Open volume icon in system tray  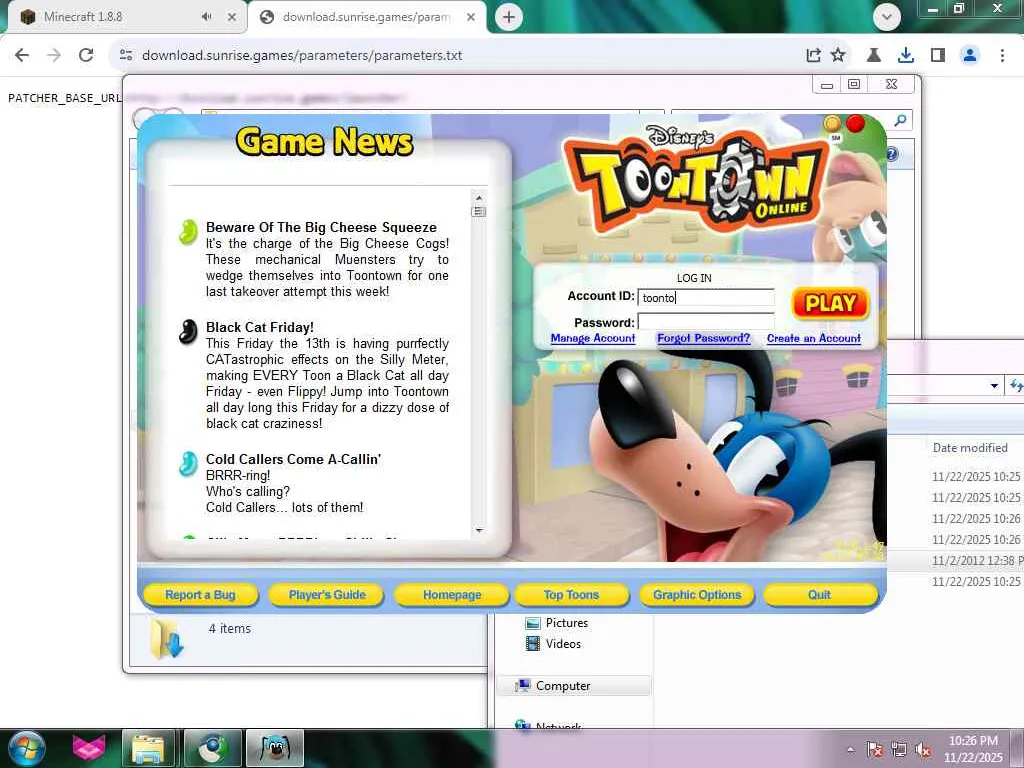point(923,750)
